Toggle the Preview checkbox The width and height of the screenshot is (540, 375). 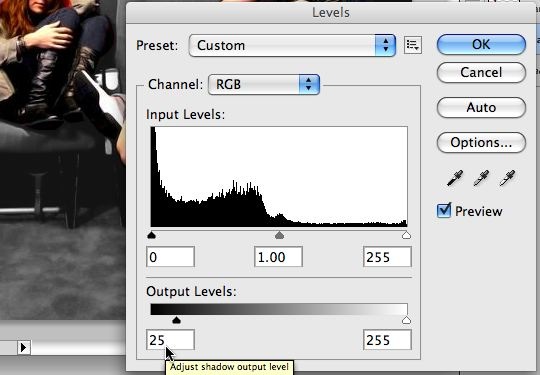(444, 210)
